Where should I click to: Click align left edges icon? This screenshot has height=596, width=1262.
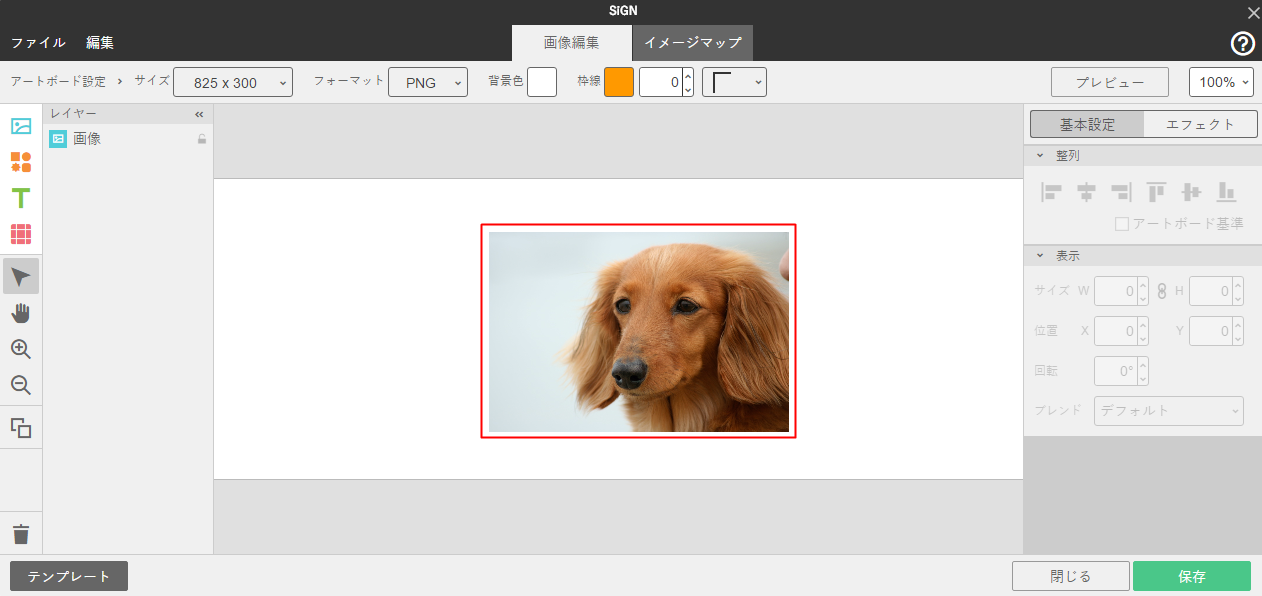[1051, 191]
